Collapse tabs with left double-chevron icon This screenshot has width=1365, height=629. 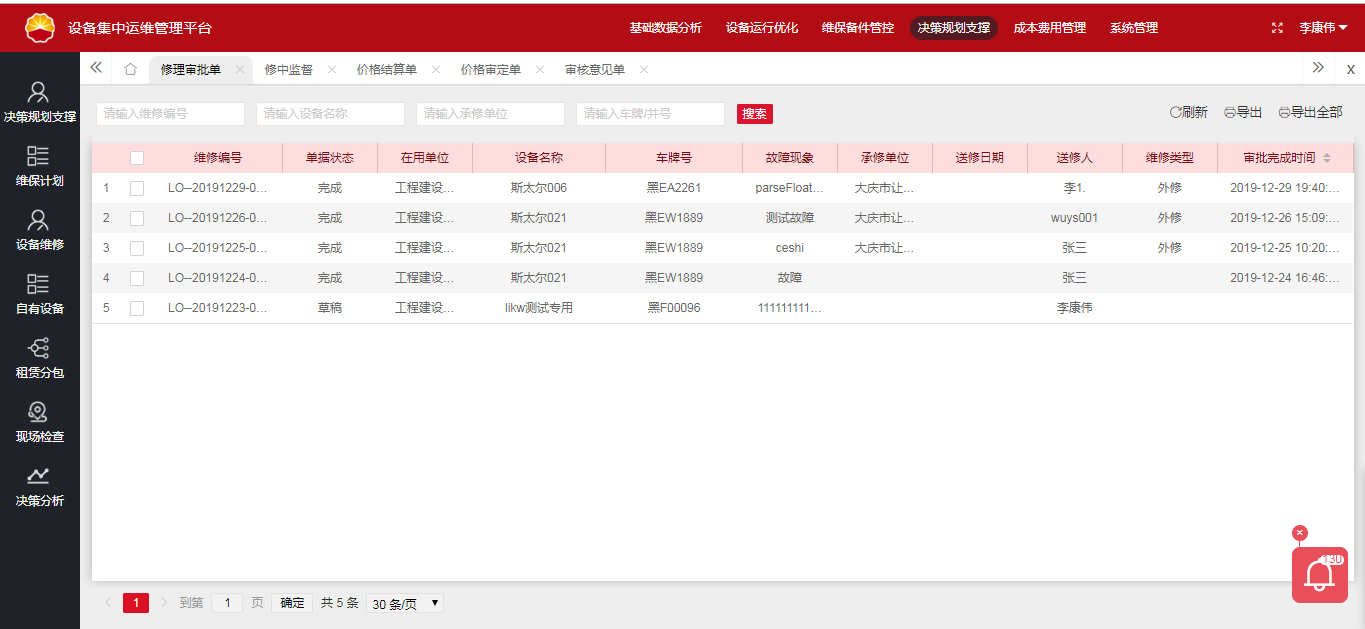[x=96, y=68]
